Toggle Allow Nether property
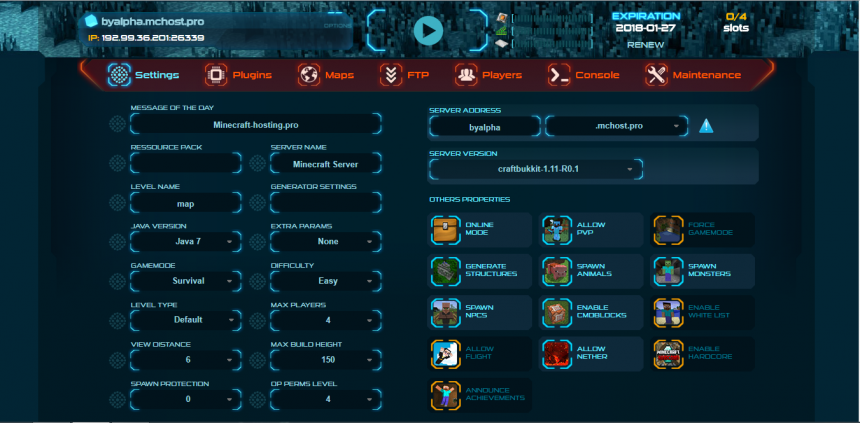 591,354
